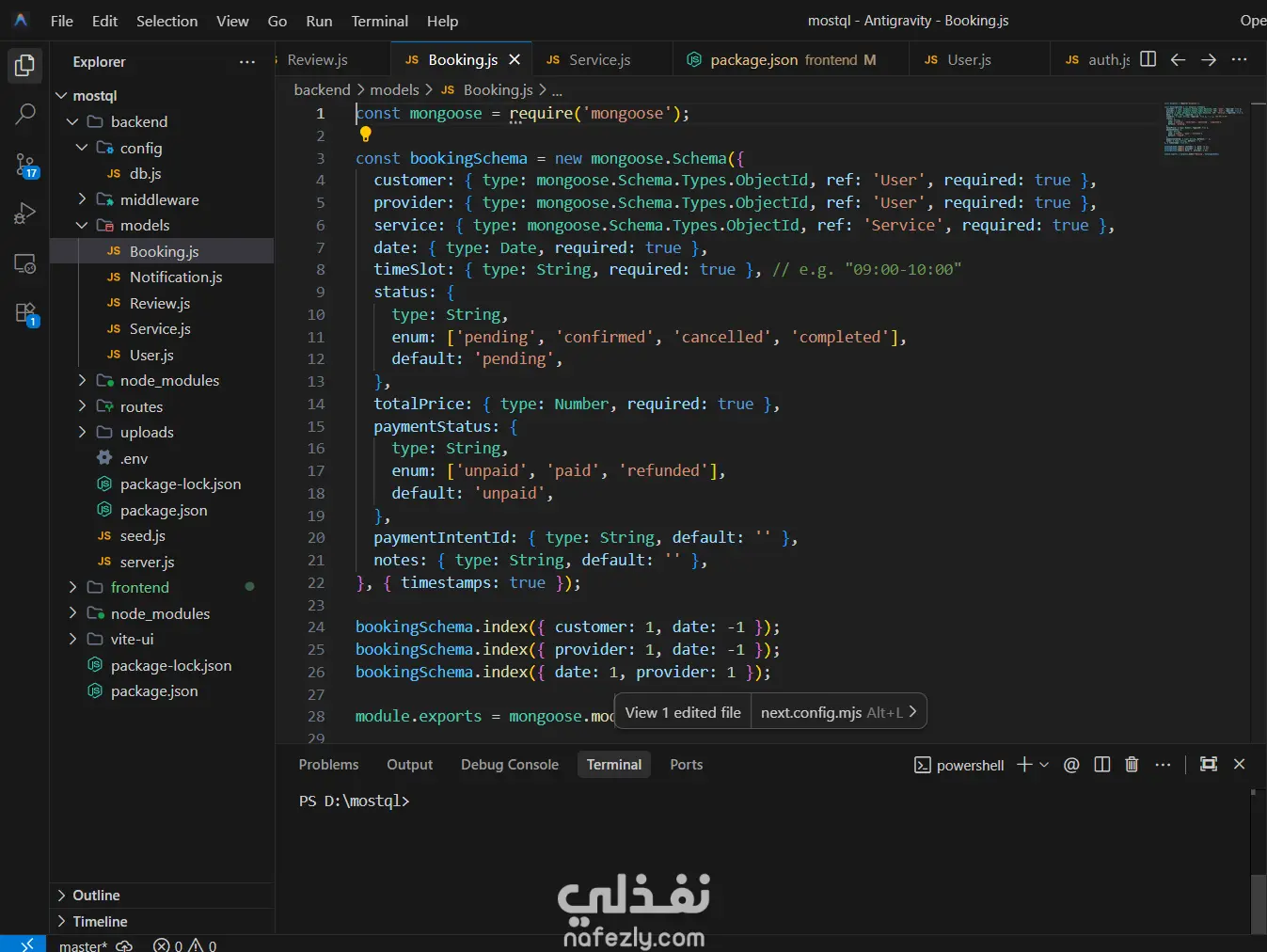Click the @ icon in terminal toolbar
1267x952 pixels.
point(1071,765)
